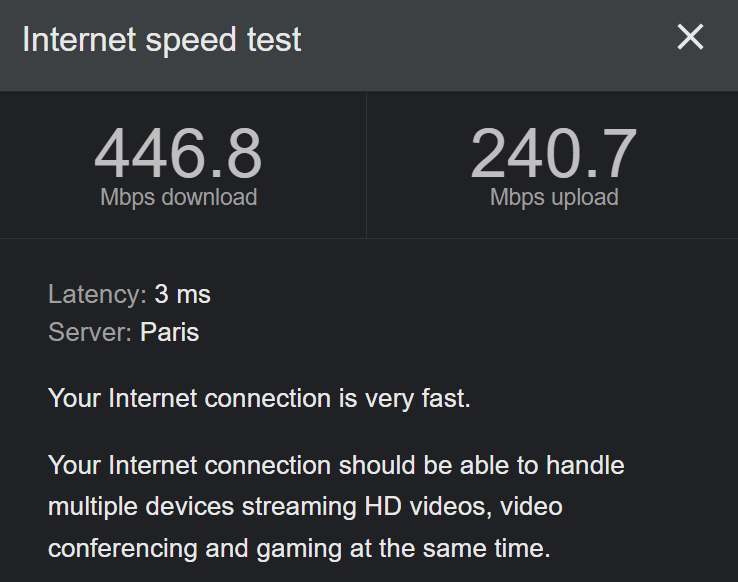Screen dimensions: 738x582
Task: Click the divider between download and upload
Action: click(366, 165)
